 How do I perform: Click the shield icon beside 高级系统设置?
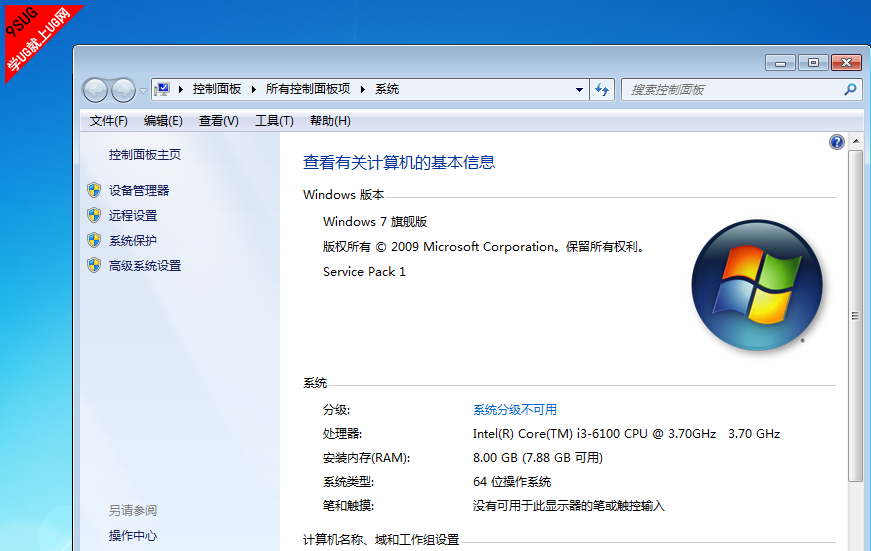(x=94, y=266)
